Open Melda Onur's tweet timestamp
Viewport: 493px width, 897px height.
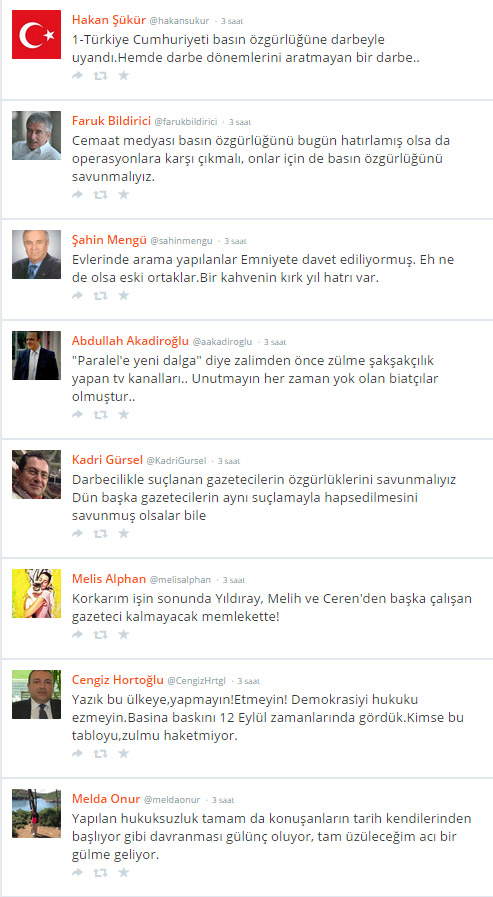pos(223,800)
